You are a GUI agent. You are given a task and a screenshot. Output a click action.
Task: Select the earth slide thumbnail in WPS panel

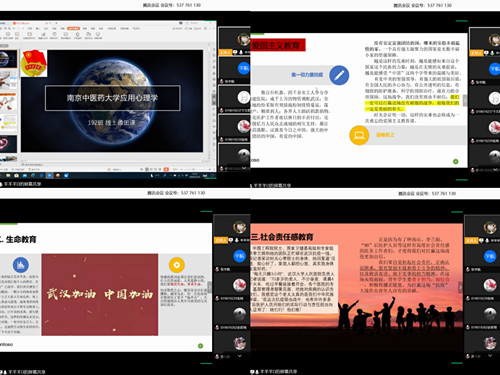coord(8,59)
